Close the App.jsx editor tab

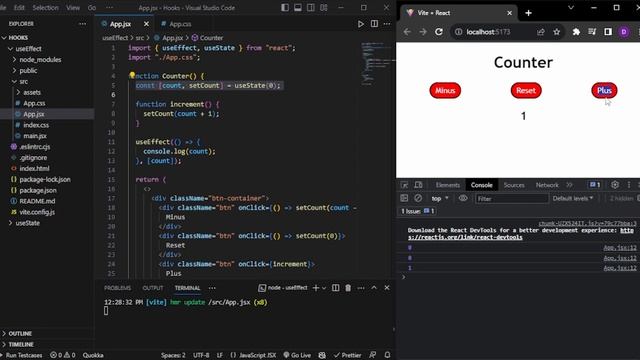146,24
